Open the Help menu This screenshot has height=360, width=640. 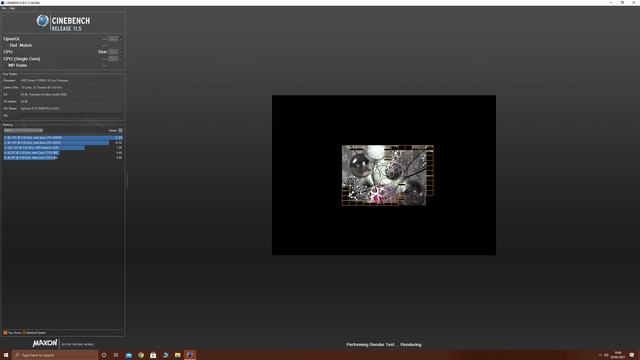pos(12,8)
